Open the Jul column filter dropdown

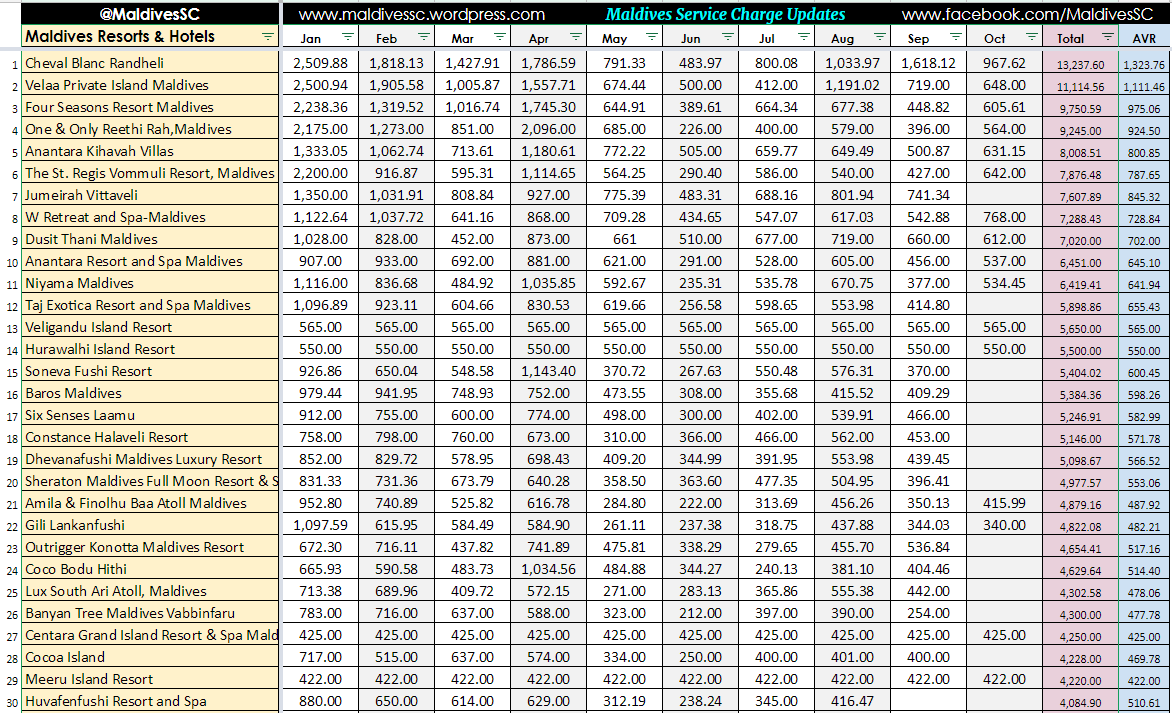point(804,37)
